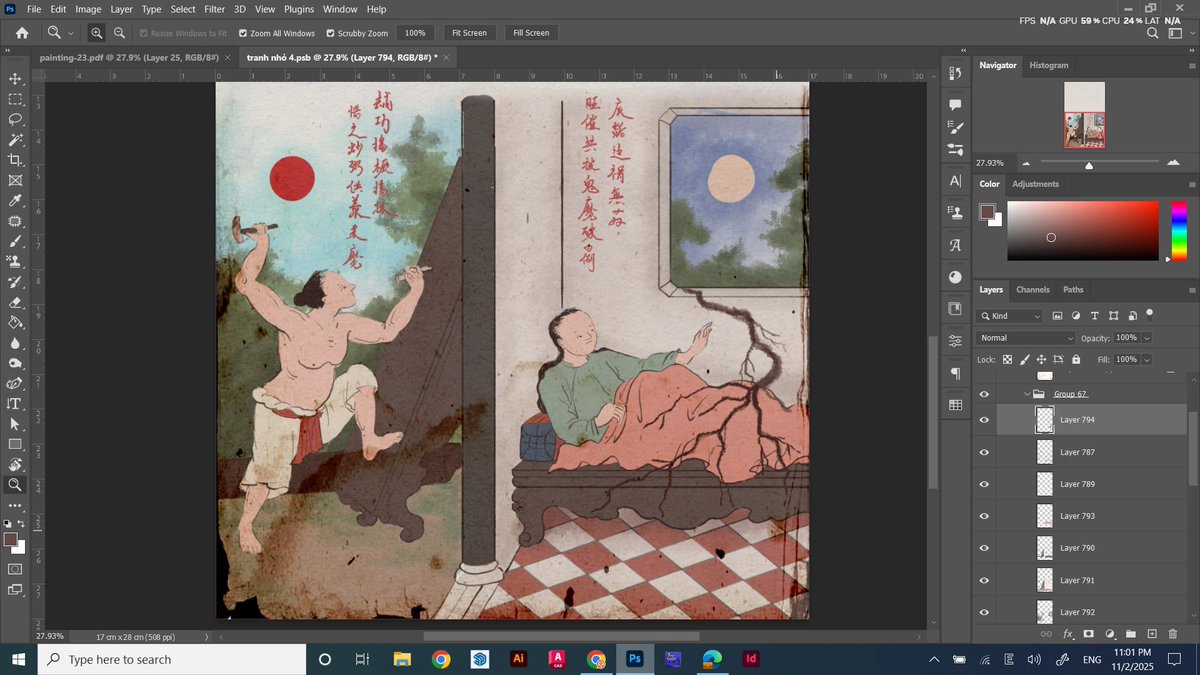Select the Hand tool

[15, 465]
